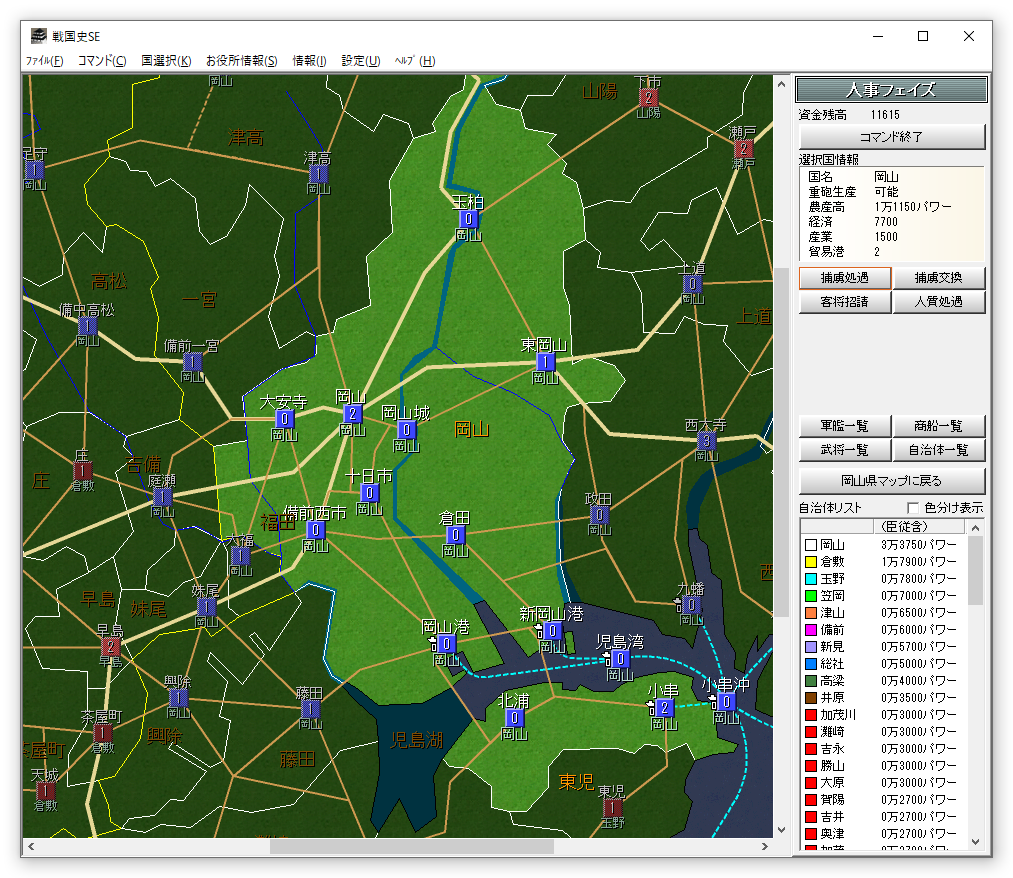Open the お役所情報(S) menu

coord(241,61)
